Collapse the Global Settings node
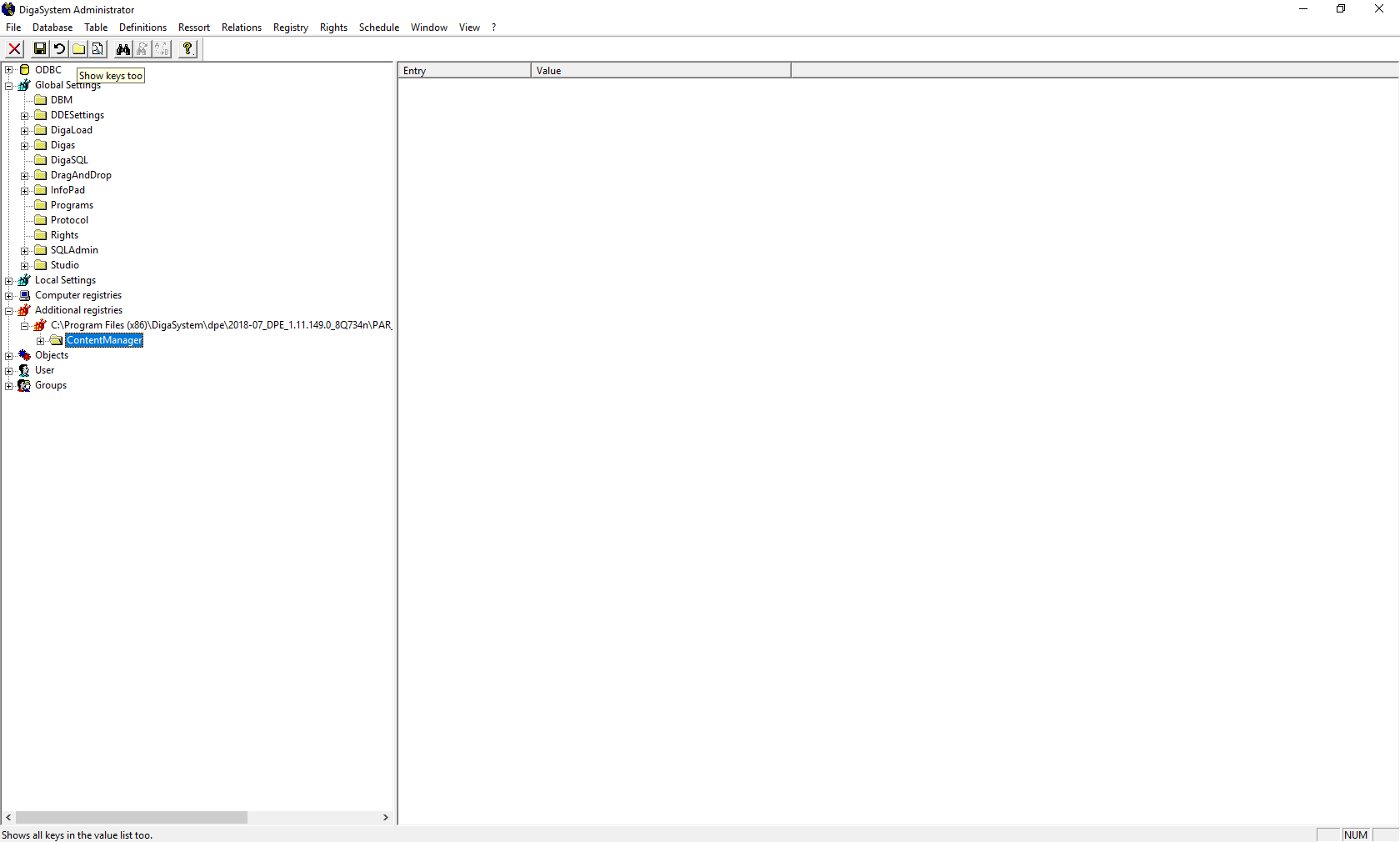This screenshot has height=842, width=1400. coord(9,85)
